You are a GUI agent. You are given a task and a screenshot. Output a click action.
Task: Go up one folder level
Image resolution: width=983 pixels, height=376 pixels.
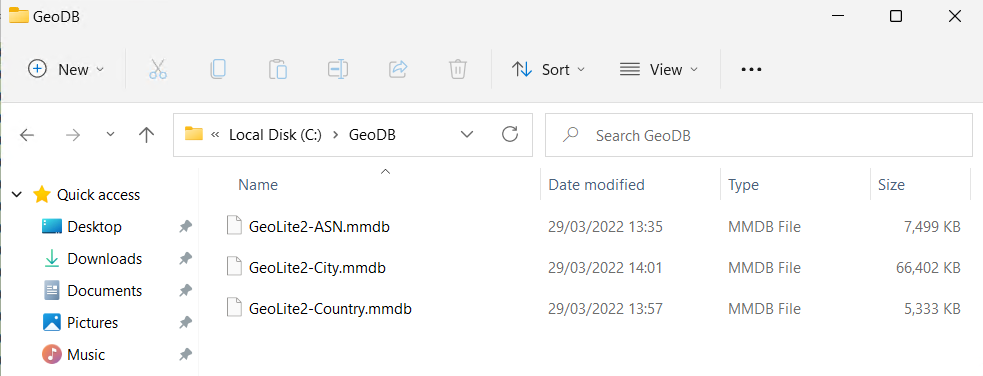click(x=146, y=135)
